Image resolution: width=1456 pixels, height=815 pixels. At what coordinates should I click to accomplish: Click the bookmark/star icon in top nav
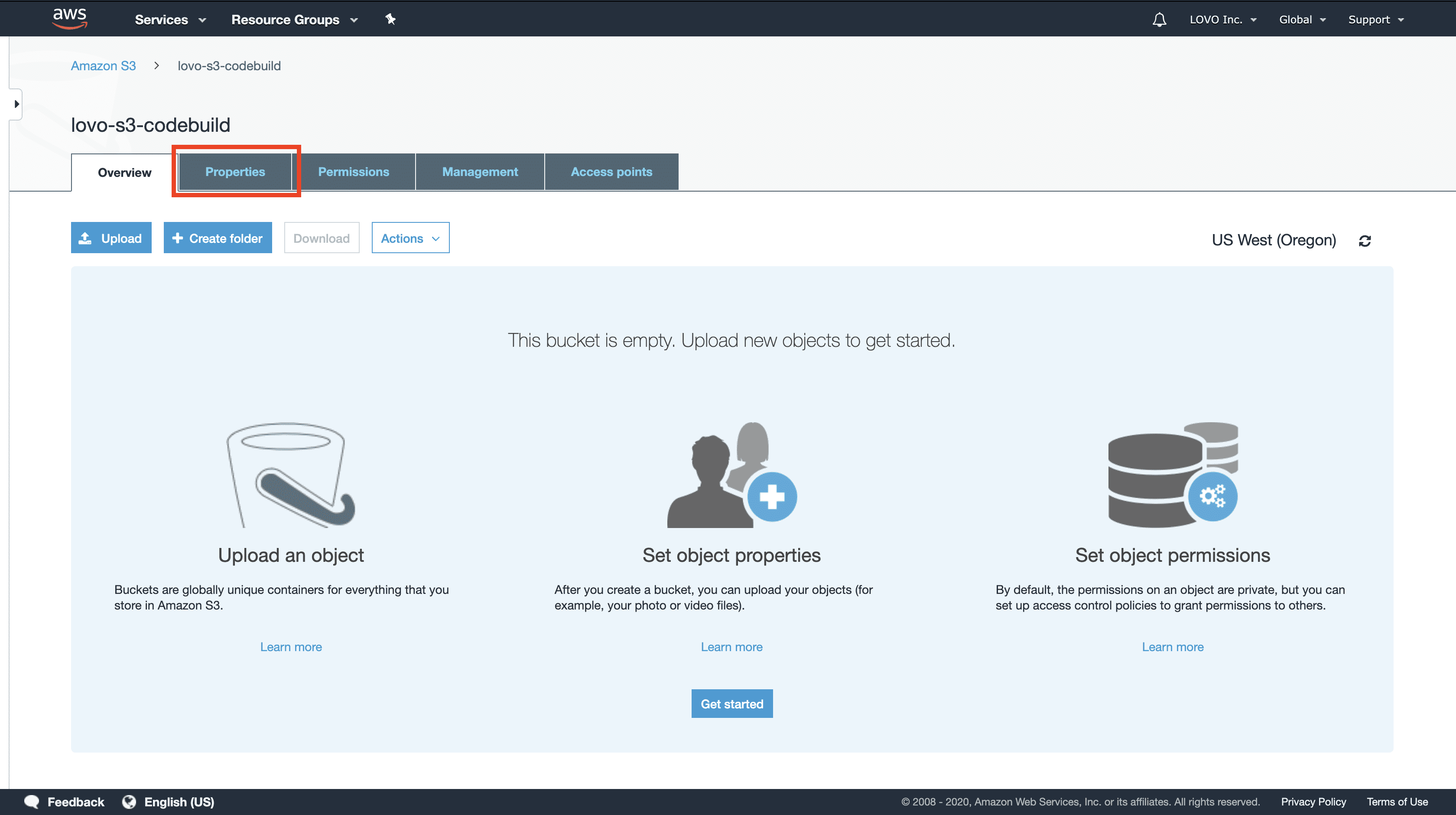click(390, 18)
